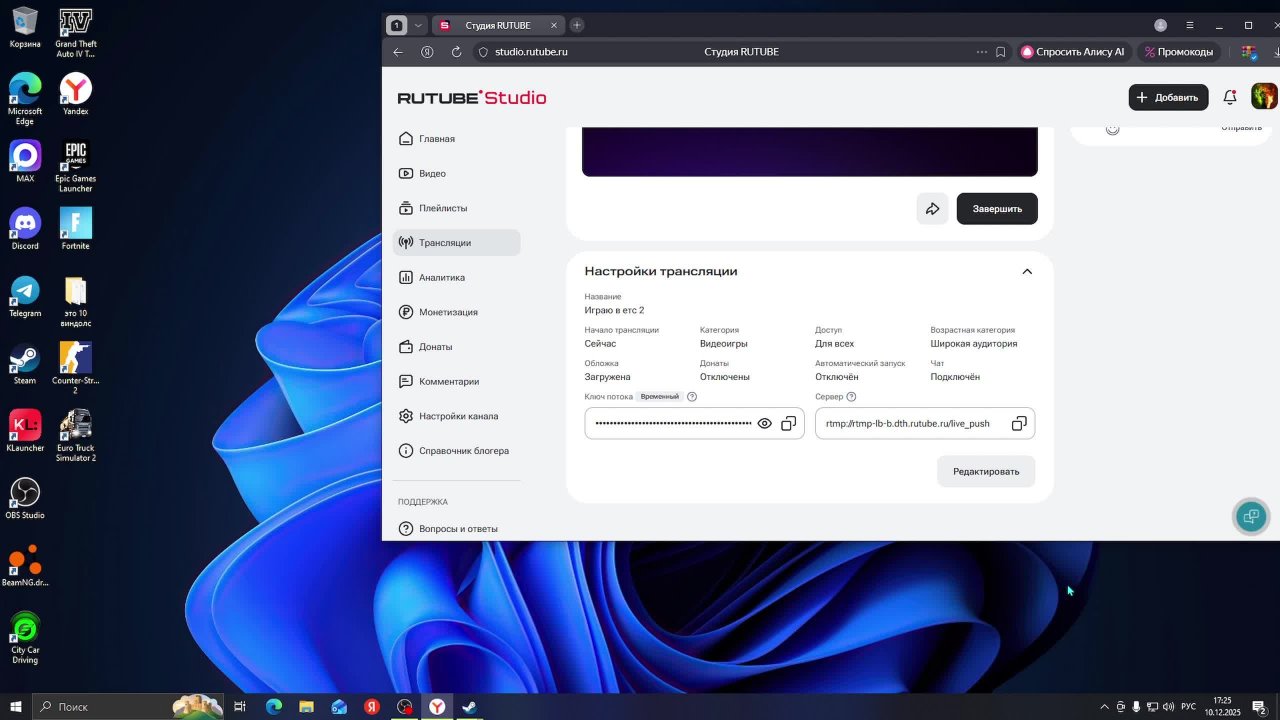The height and width of the screenshot is (720, 1280).
Task: Show hidden system tray icons
Action: [1104, 707]
